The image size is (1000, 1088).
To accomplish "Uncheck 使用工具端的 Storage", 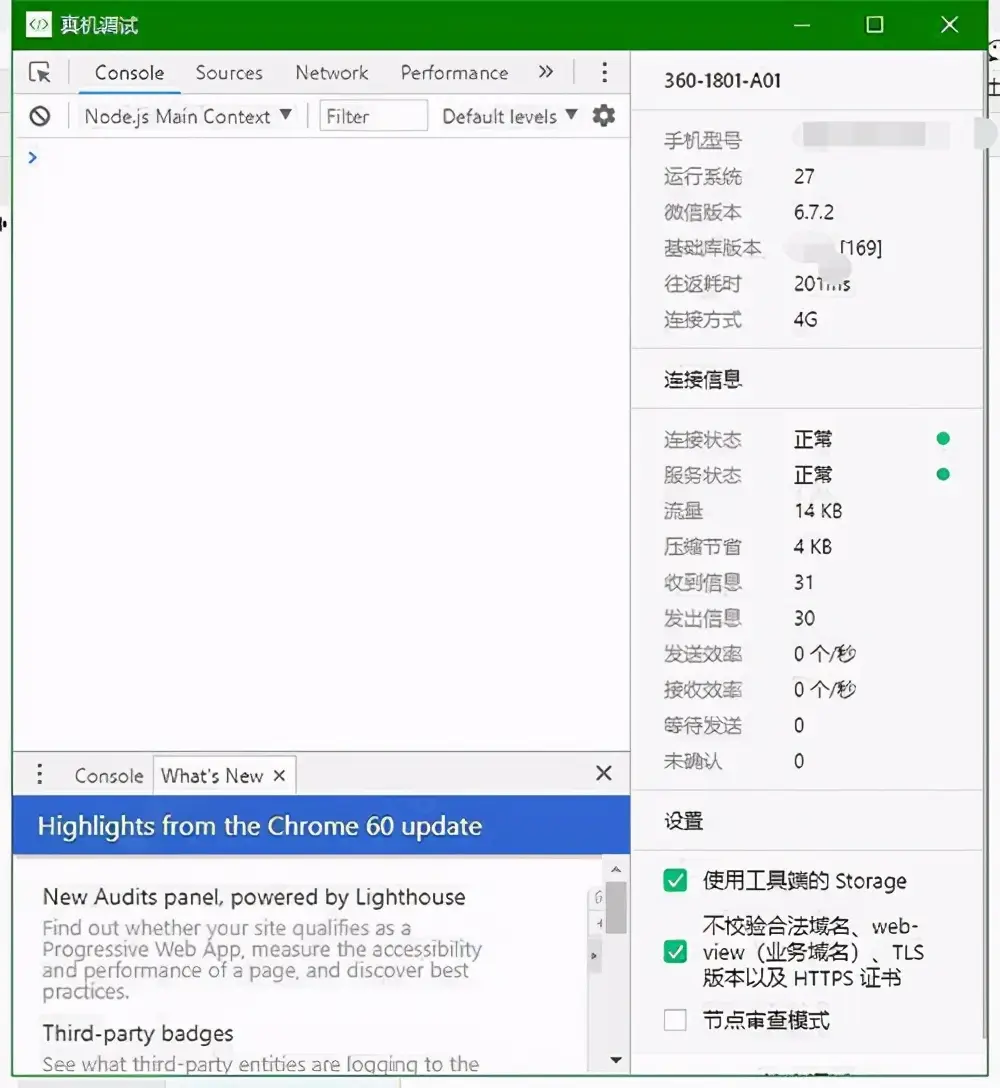I will pyautogui.click(x=674, y=881).
